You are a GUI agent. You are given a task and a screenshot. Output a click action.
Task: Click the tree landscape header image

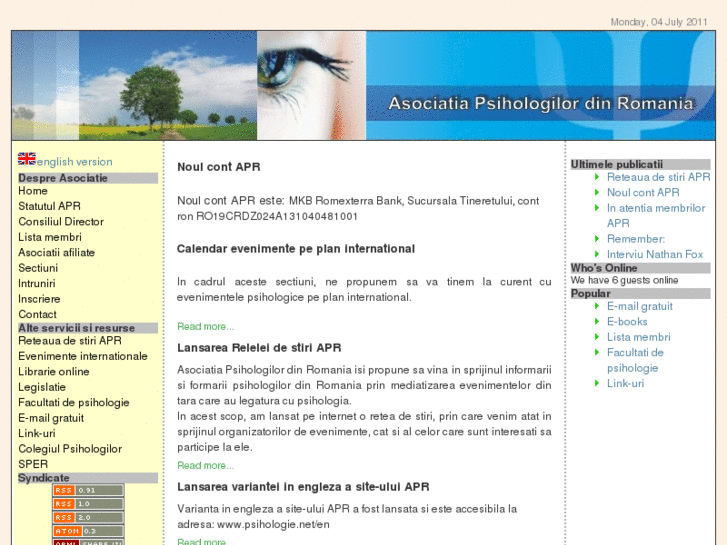tap(134, 85)
